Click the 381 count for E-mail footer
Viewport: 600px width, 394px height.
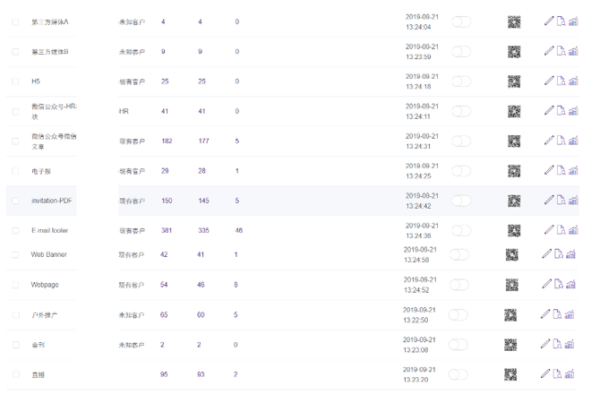(166, 231)
